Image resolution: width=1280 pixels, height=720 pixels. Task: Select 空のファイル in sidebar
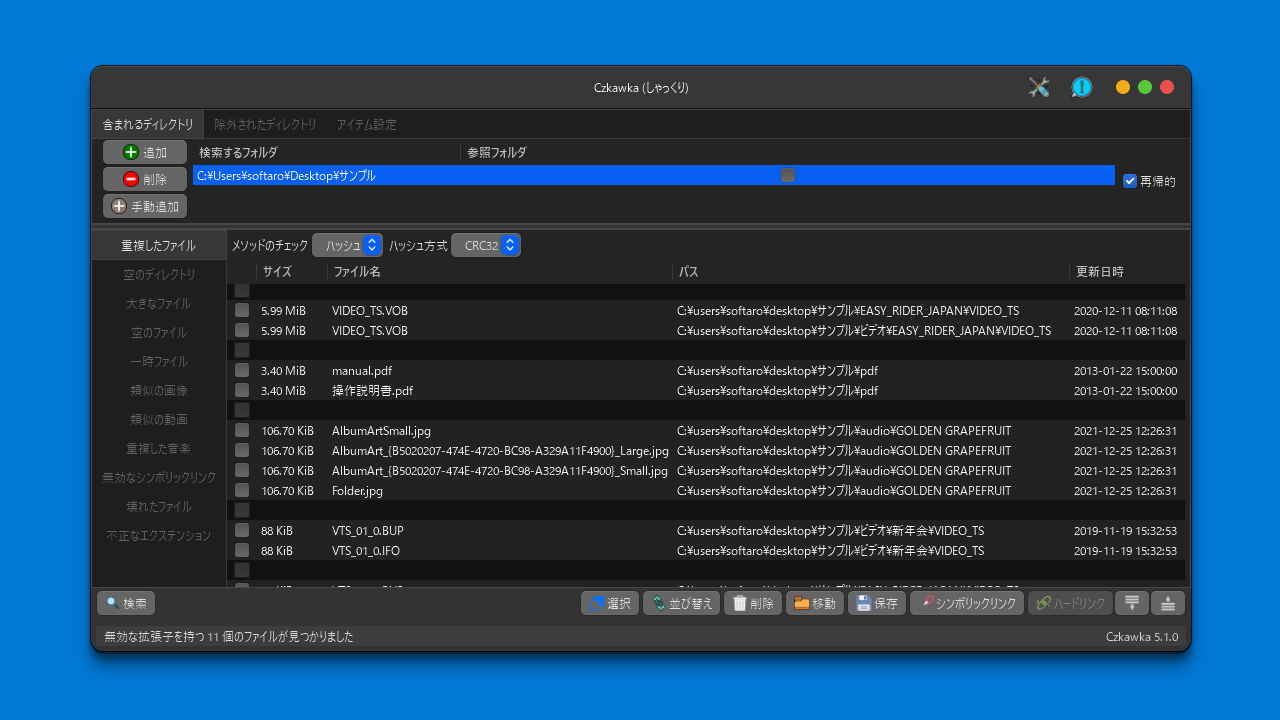tap(159, 332)
